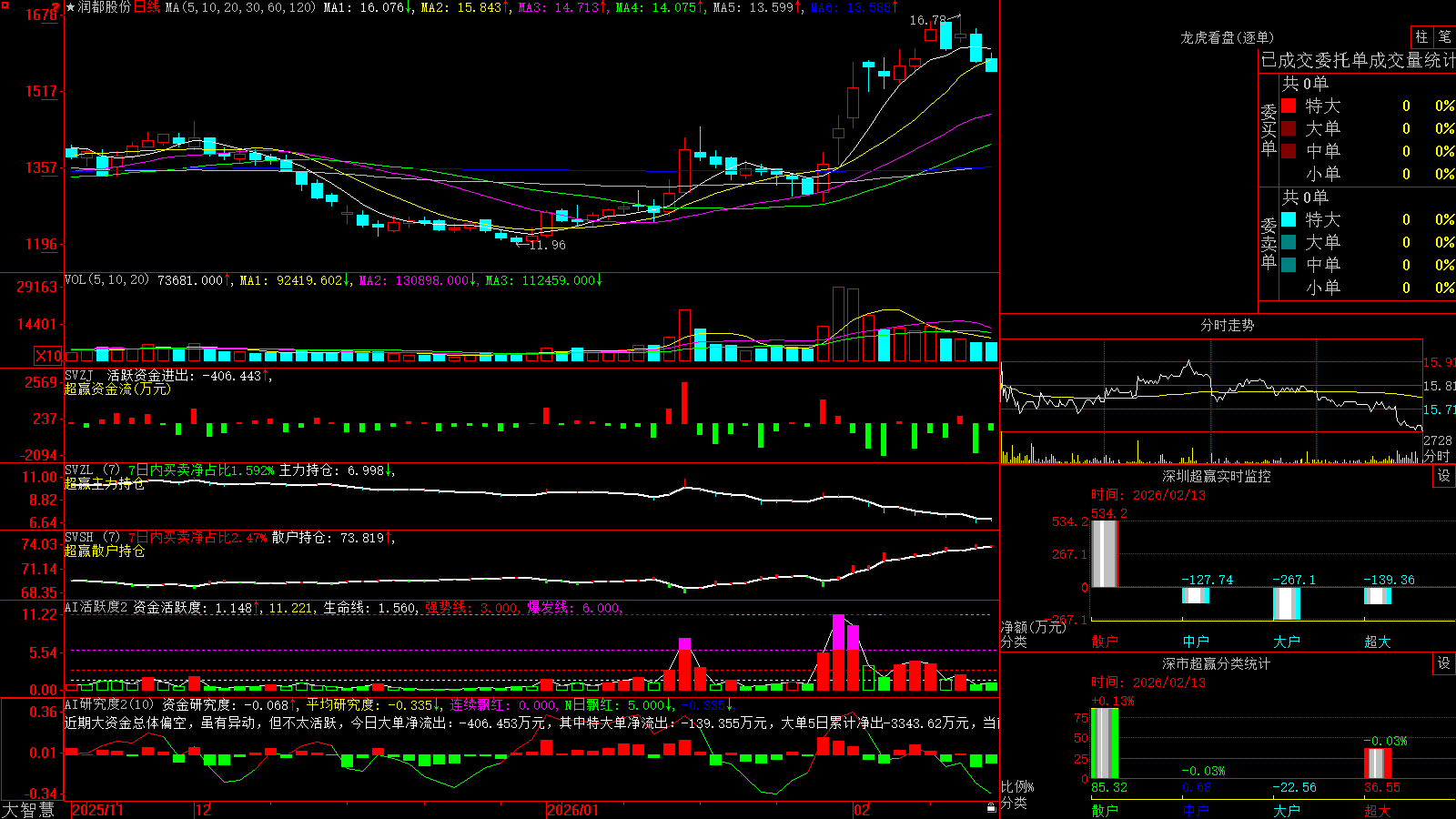
Task: Click the SVZL 主力持仓 indicator label
Action: pyautogui.click(x=78, y=470)
